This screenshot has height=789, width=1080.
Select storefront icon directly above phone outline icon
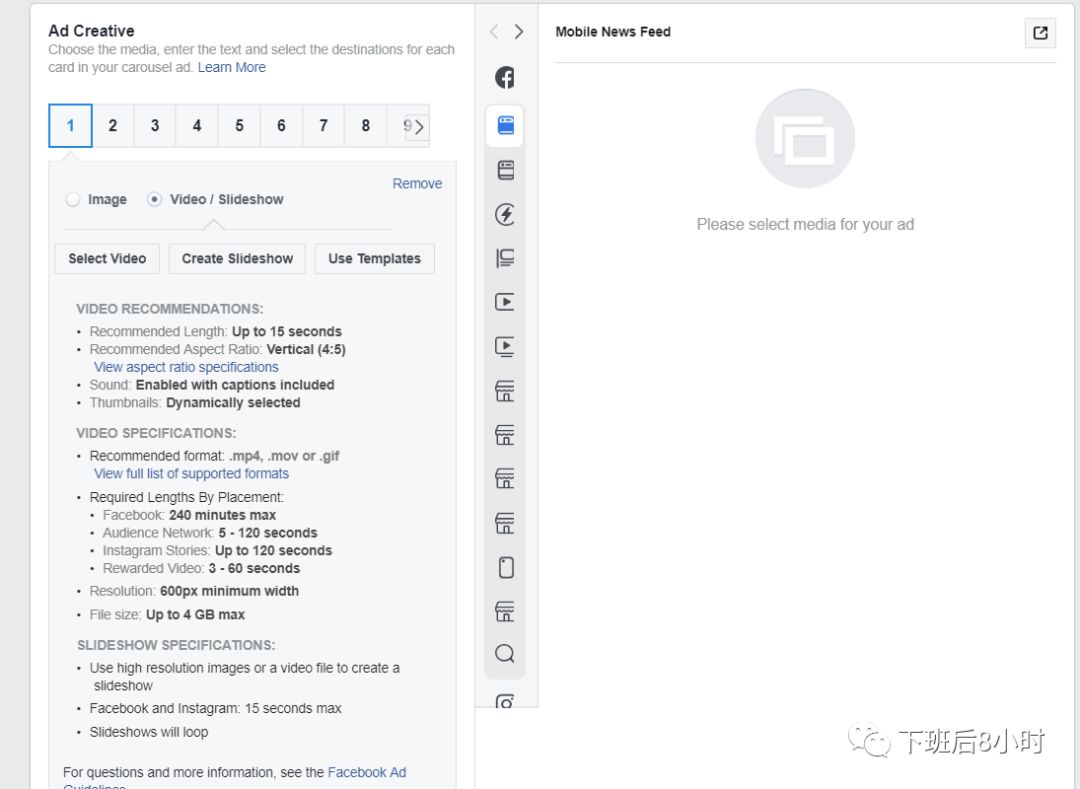[505, 523]
